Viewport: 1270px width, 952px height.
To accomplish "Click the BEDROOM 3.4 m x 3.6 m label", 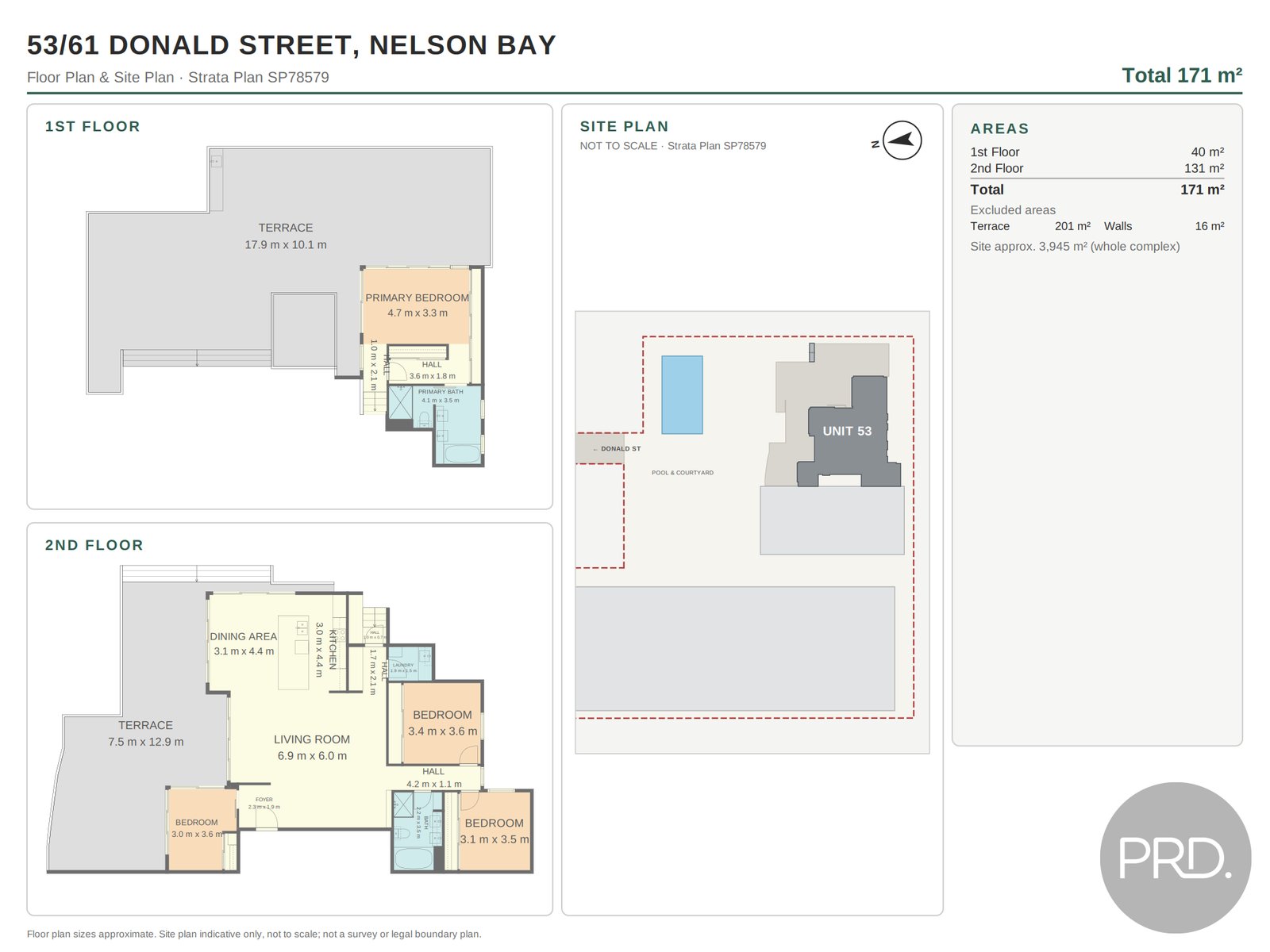I will (442, 723).
